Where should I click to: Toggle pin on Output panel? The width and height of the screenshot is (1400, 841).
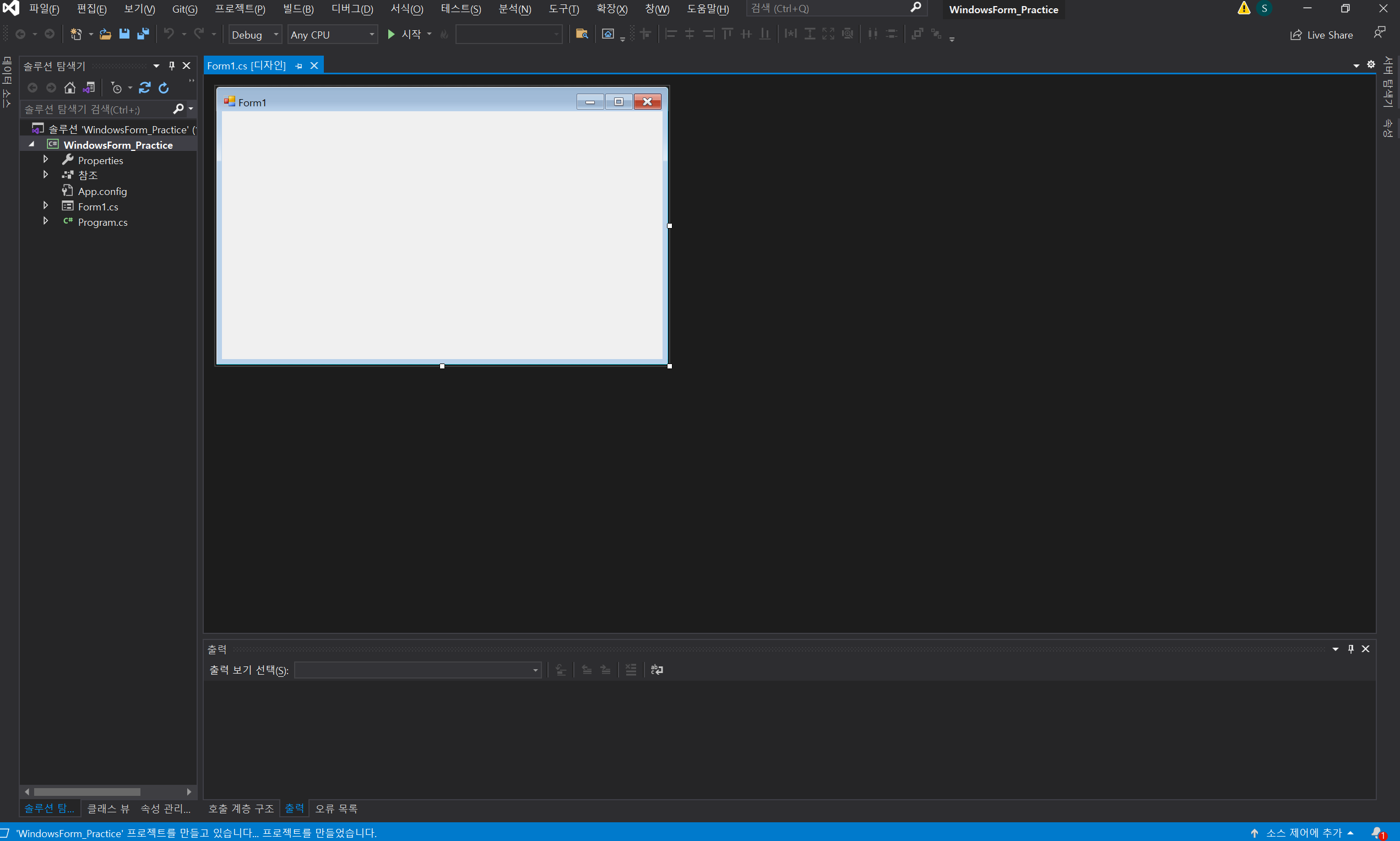point(1351,649)
